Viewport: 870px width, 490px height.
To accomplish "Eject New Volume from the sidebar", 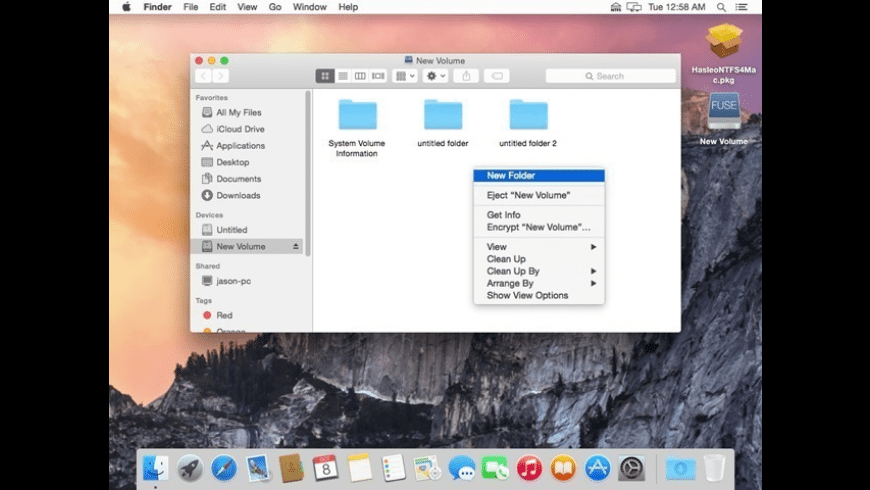I will [295, 246].
